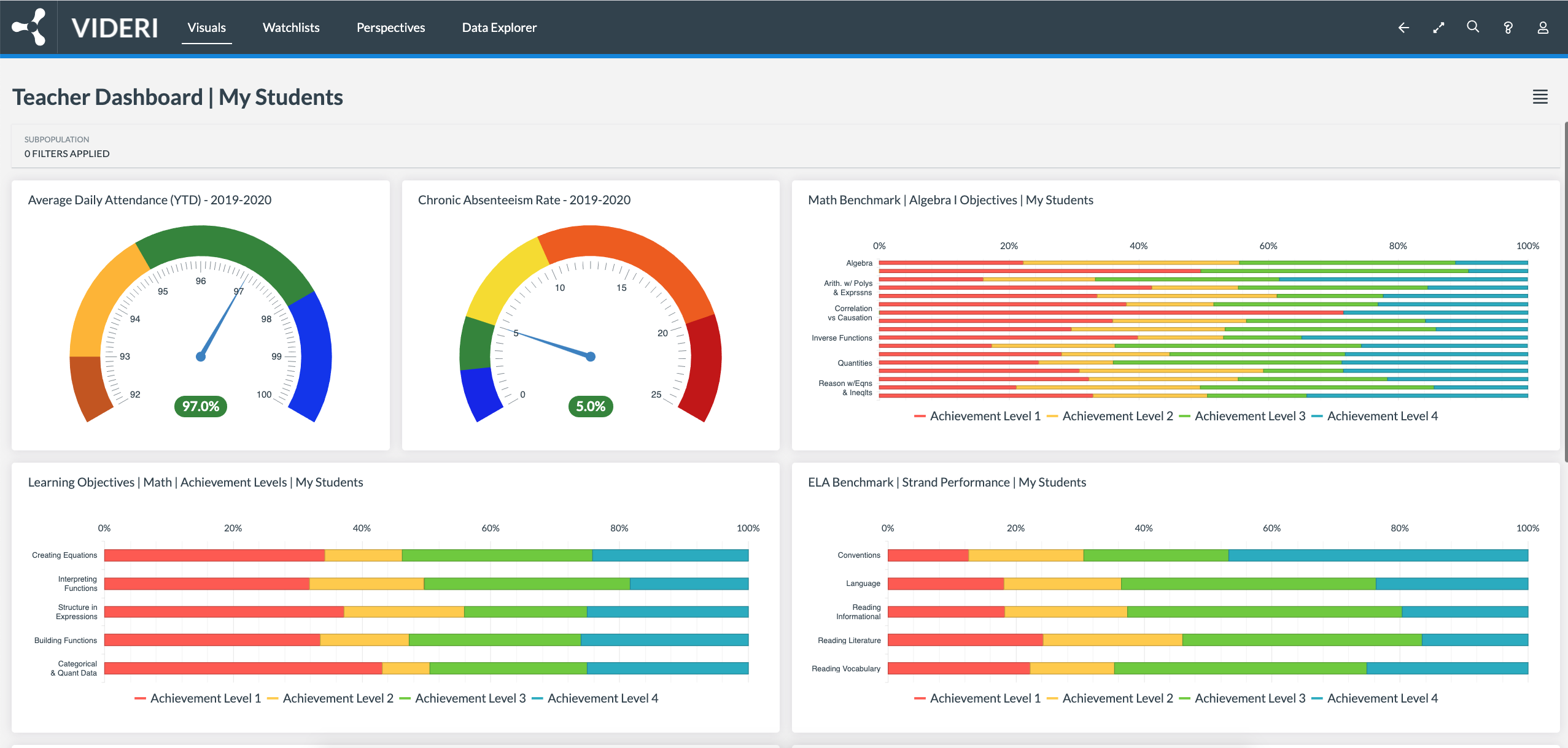Click the fullscreen expand icon
Image resolution: width=1568 pixels, height=748 pixels.
tap(1438, 27)
